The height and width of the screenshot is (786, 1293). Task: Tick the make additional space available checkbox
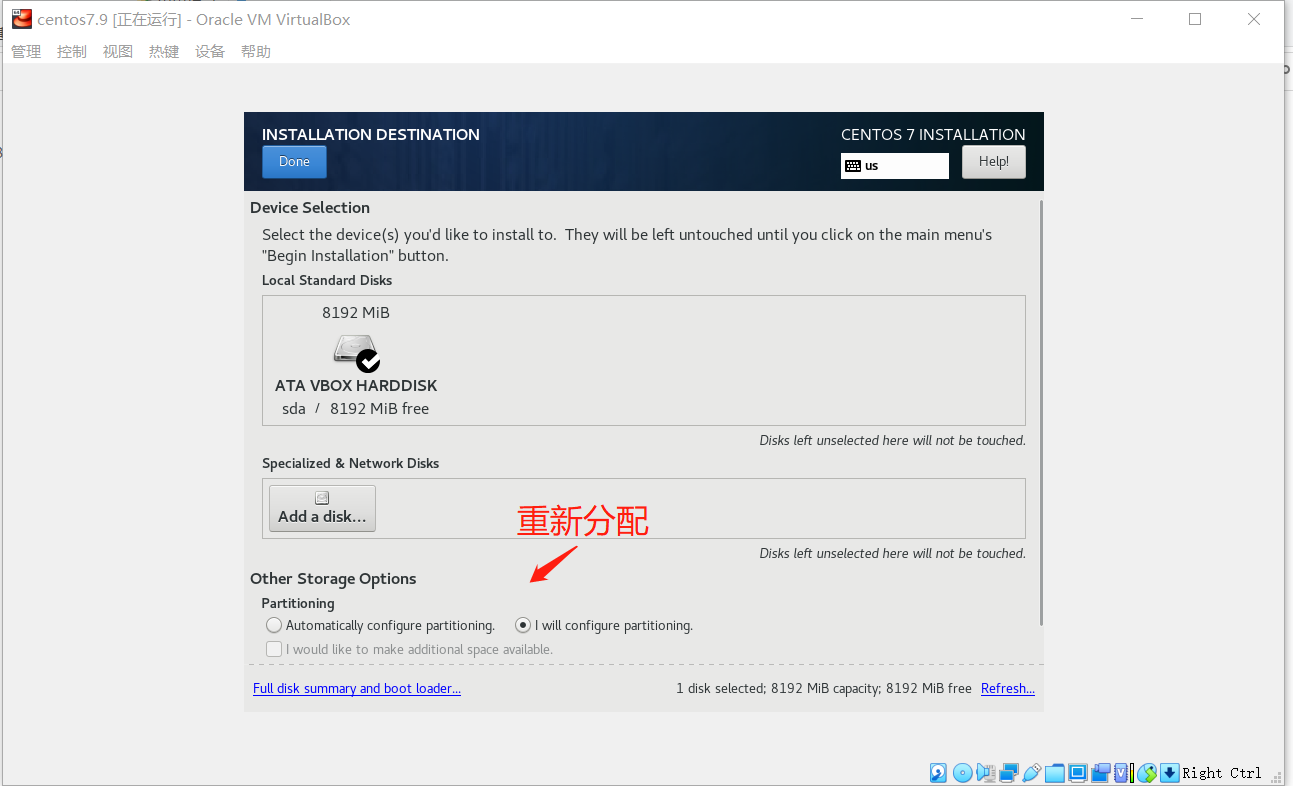pyautogui.click(x=274, y=649)
